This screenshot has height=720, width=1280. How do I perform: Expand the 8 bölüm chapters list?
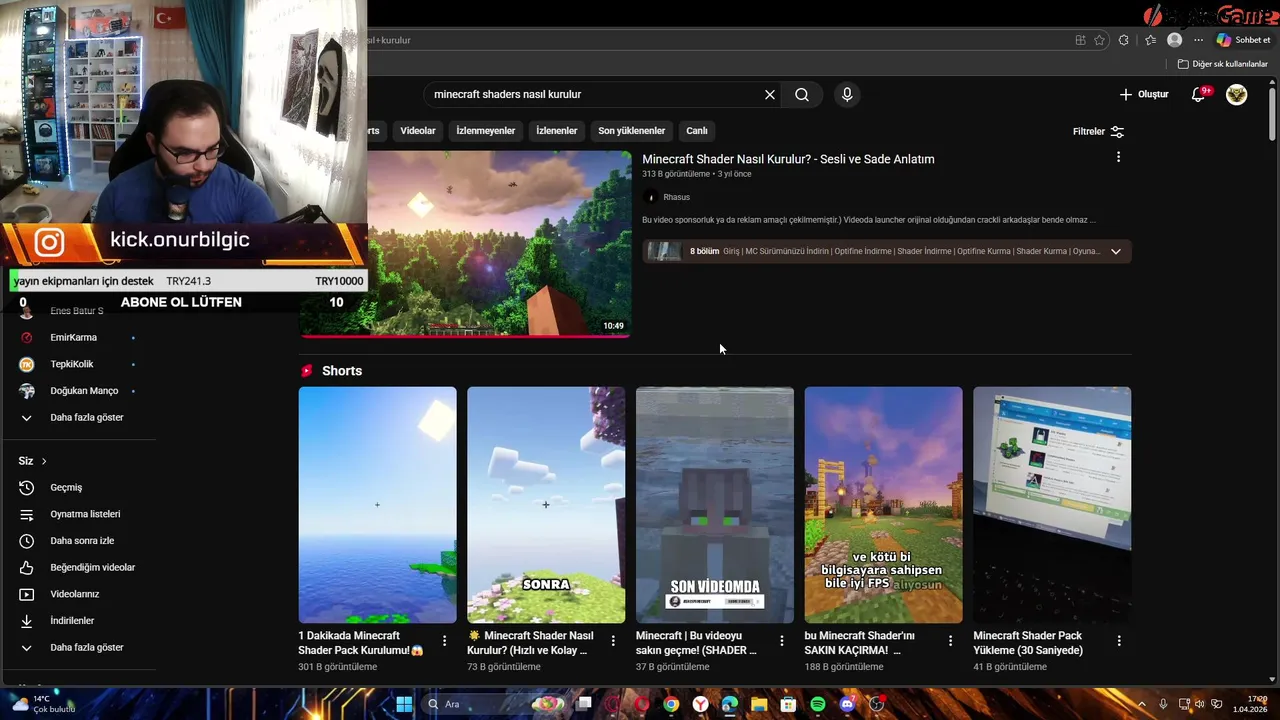tap(1116, 251)
